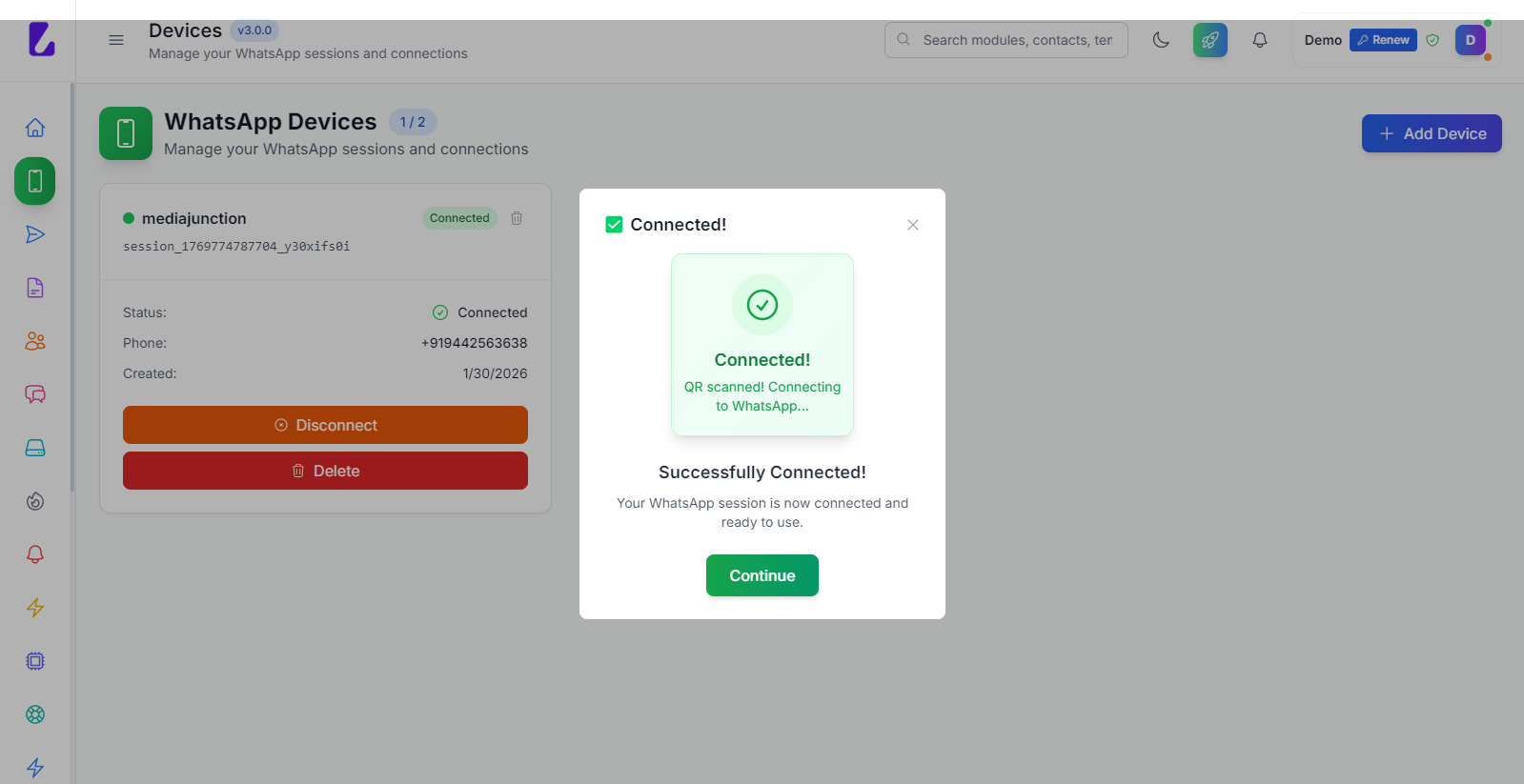This screenshot has height=784, width=1524.
Task: Click the Renew badge button
Action: (1383, 40)
